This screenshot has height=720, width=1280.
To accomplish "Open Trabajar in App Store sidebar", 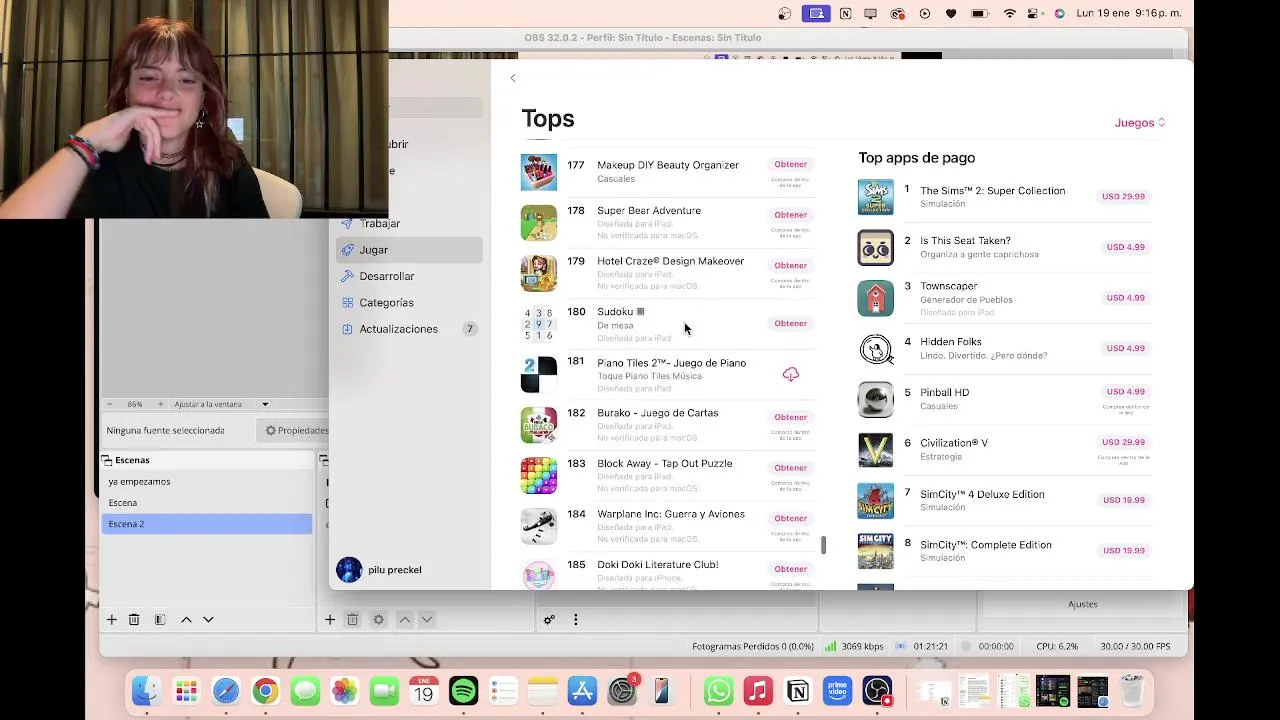I will 409,223.
